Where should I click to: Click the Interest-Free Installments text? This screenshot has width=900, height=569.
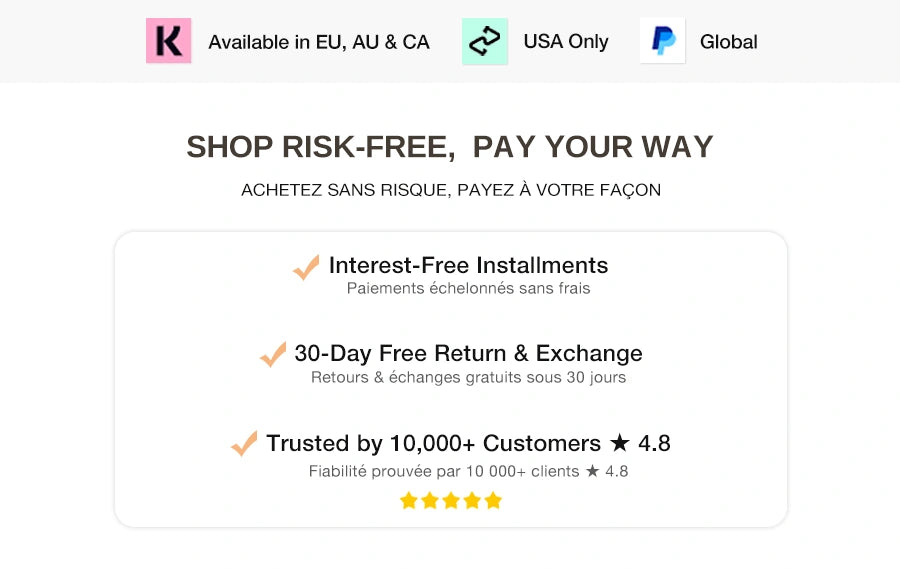point(468,265)
